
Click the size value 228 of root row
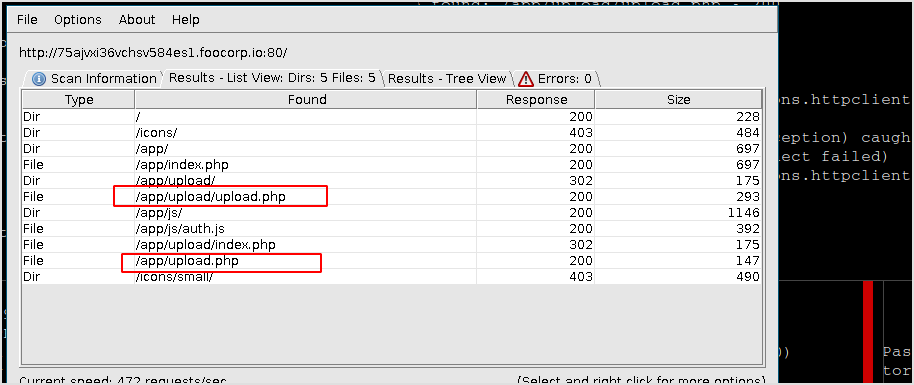(747, 117)
